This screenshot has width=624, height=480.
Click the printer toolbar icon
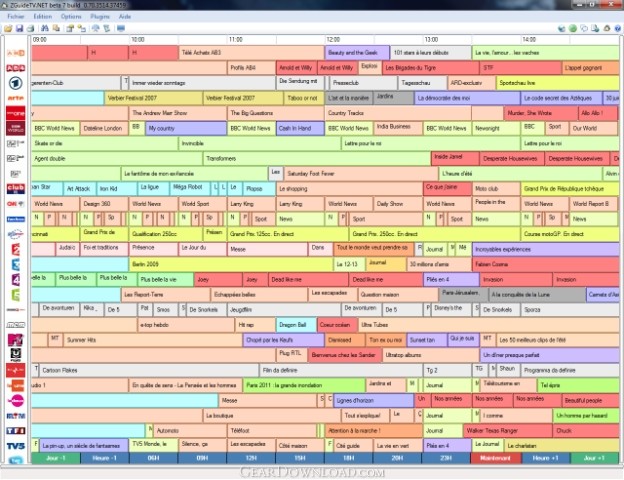pos(30,28)
